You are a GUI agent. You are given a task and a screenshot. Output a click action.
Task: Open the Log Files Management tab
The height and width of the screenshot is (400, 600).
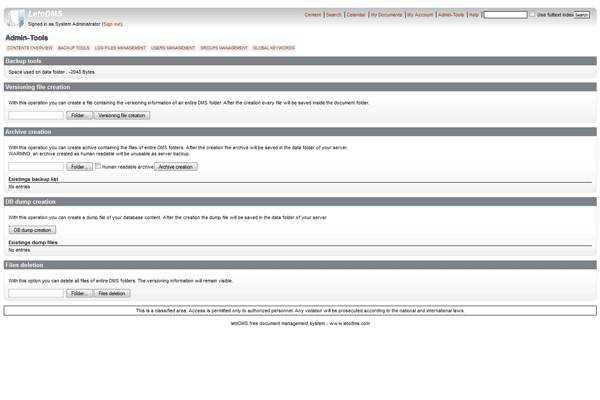(x=120, y=47)
